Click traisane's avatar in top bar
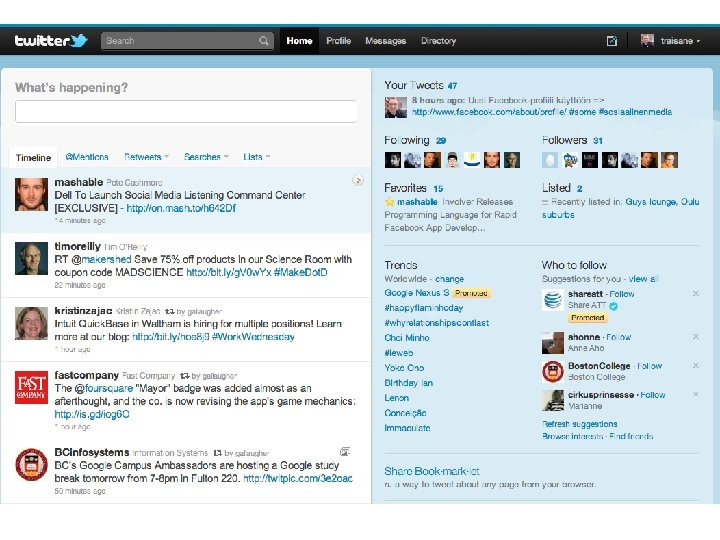Screen dimensions: 720x540 point(647,40)
